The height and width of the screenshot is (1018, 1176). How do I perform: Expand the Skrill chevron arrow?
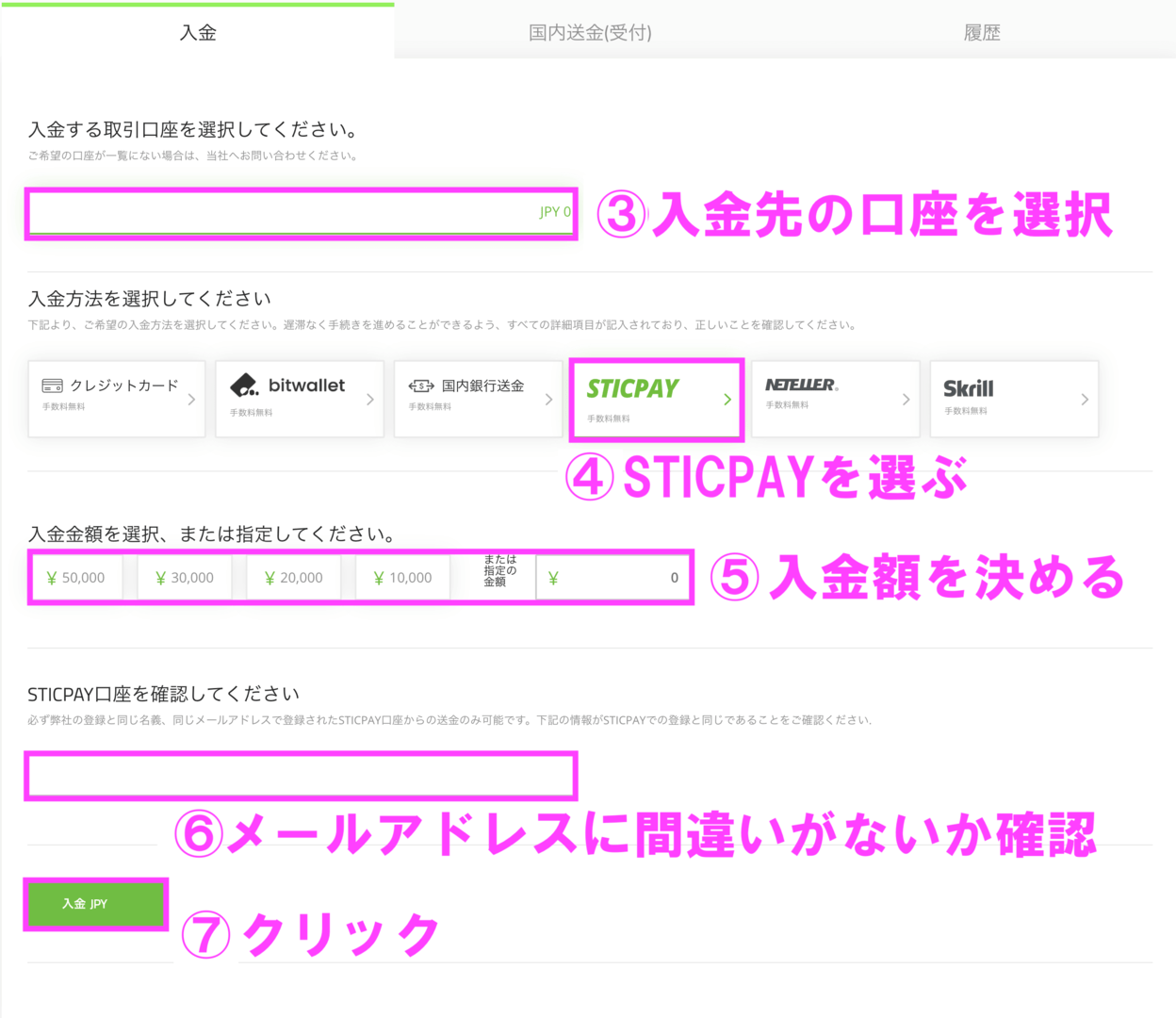tap(1085, 400)
